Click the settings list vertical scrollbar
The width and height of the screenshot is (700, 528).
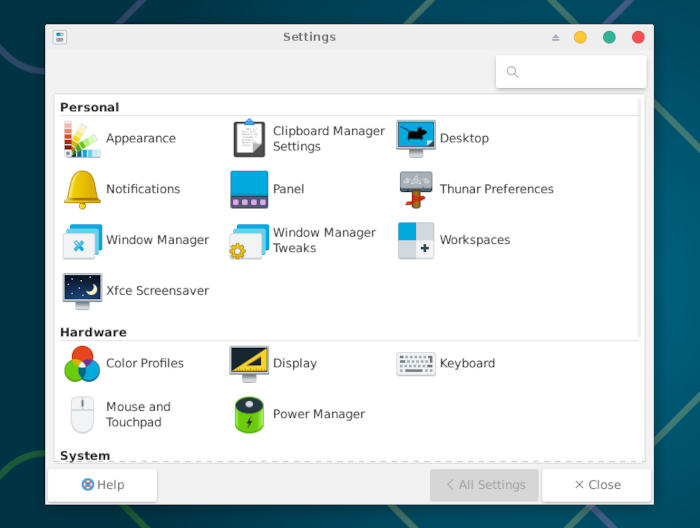coord(639,218)
